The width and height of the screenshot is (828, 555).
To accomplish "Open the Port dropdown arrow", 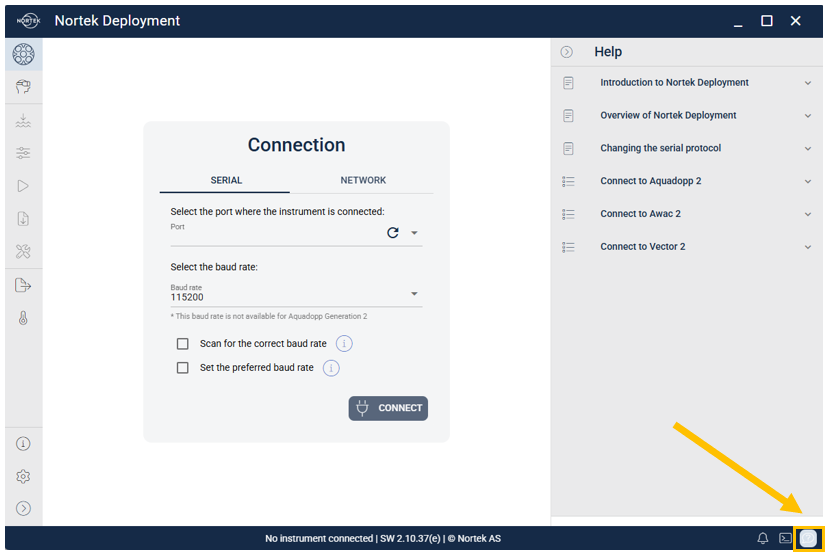I will 415,233.
